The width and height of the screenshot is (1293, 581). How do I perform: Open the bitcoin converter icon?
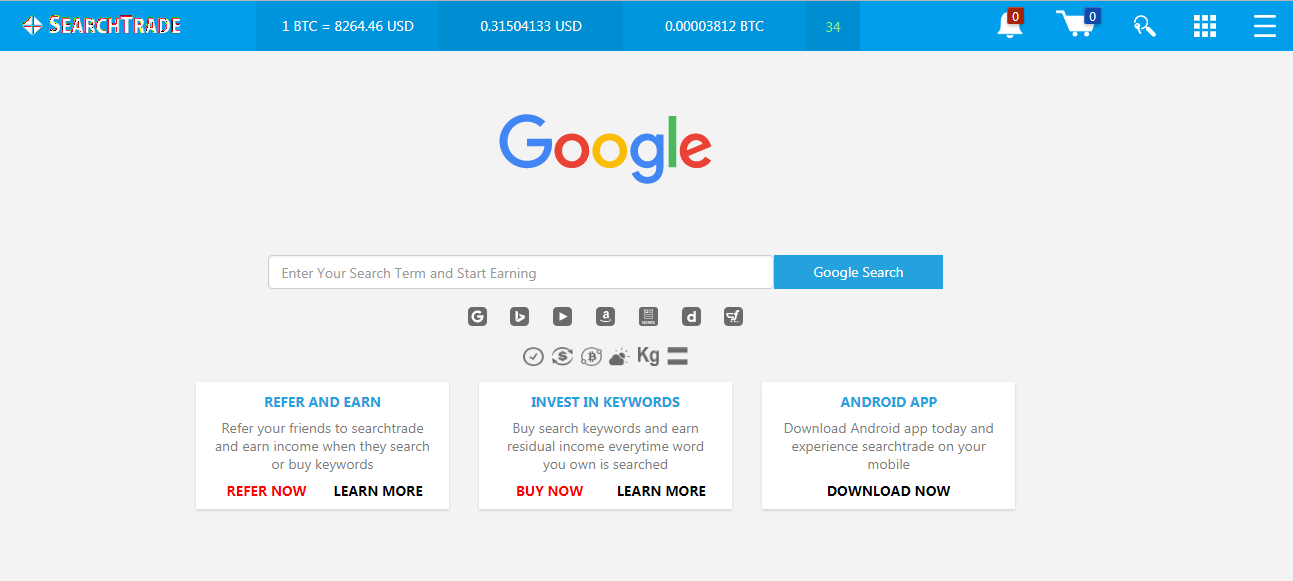point(591,356)
